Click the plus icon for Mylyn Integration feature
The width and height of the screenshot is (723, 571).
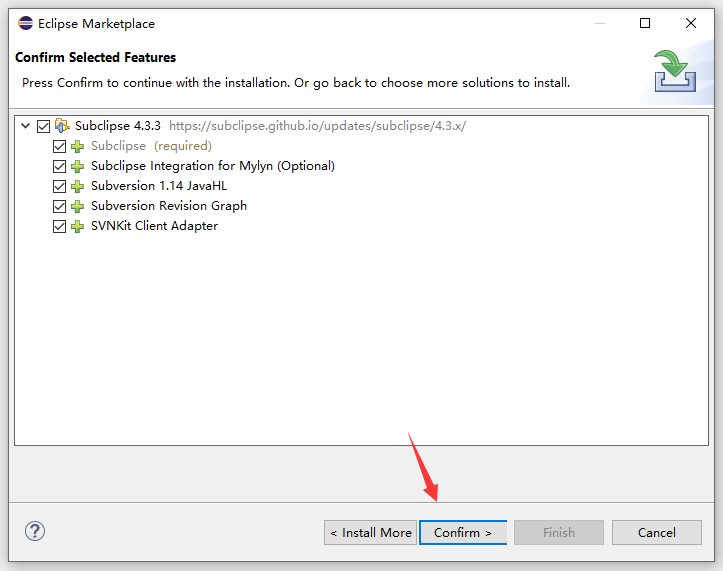tap(78, 166)
